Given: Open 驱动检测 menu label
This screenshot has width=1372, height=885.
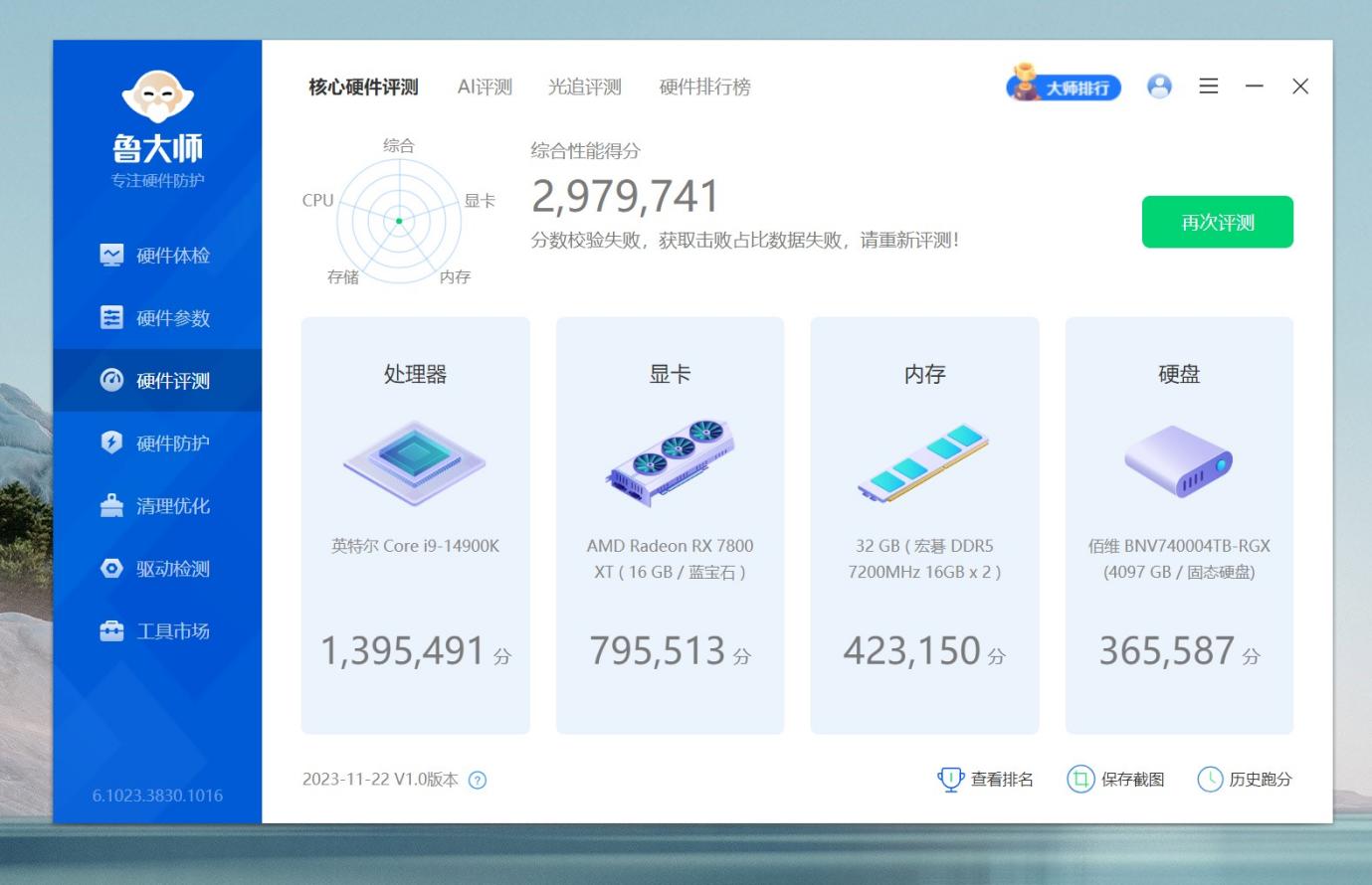Looking at the screenshot, I should (173, 569).
